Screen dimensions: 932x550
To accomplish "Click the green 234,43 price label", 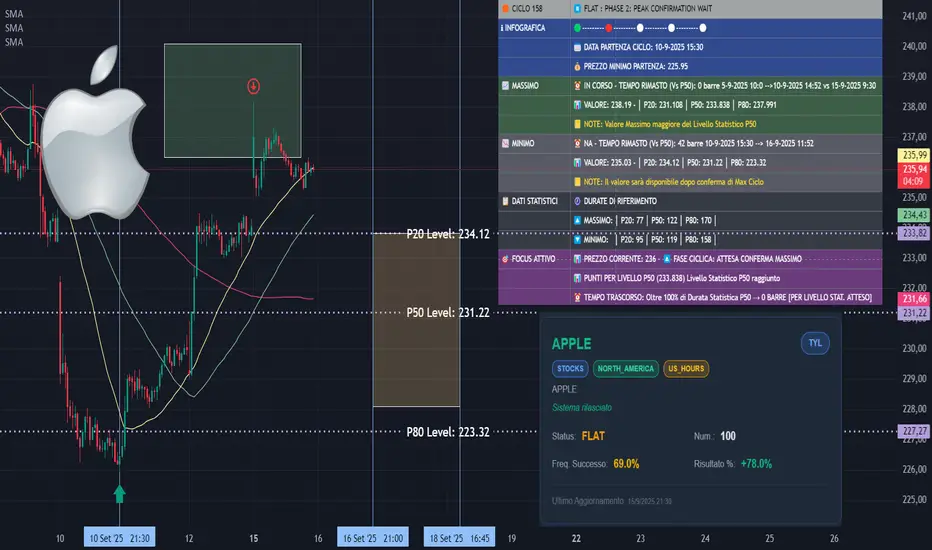I will click(x=914, y=215).
